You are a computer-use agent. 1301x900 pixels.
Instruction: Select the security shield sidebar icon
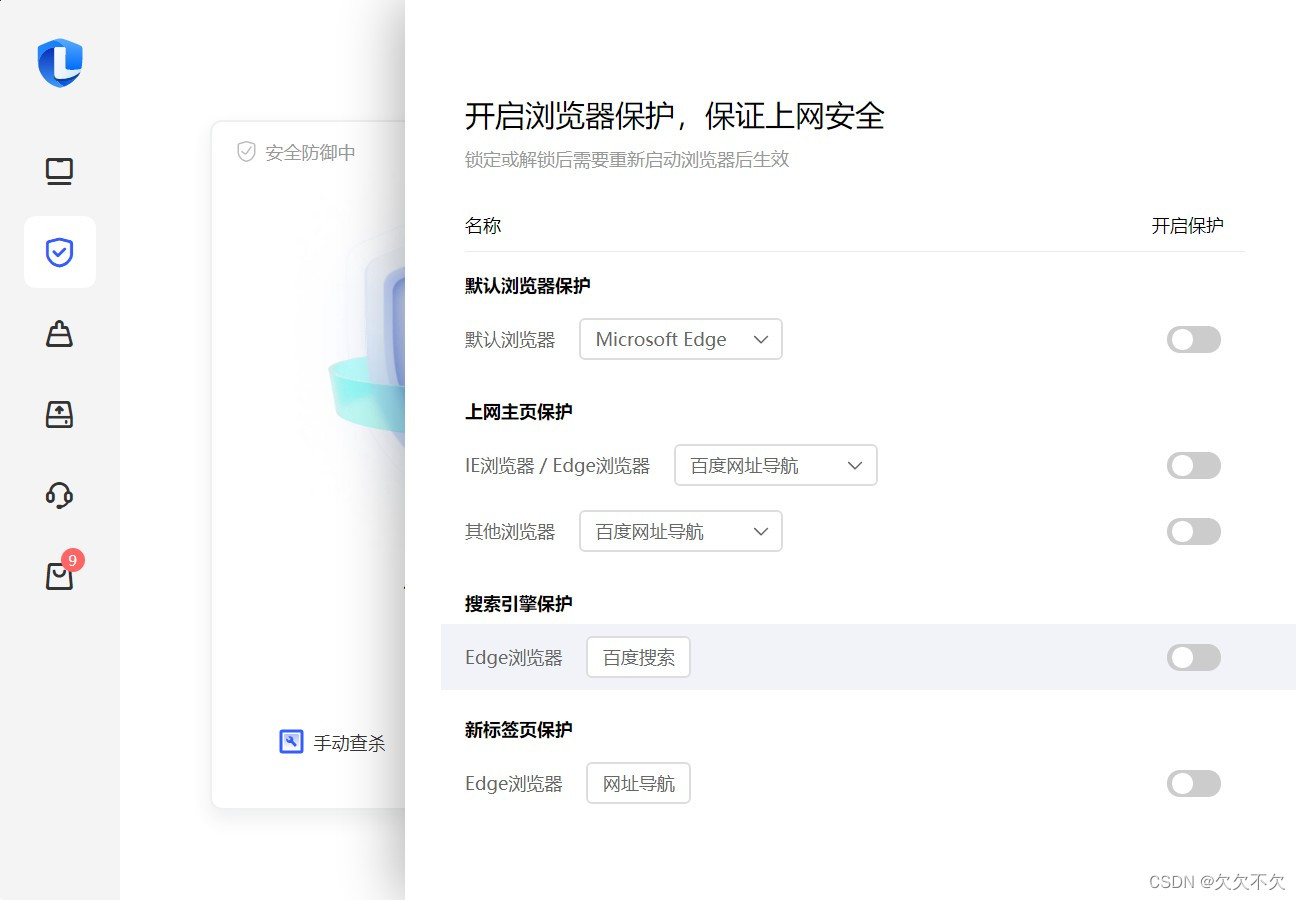pyautogui.click(x=60, y=252)
